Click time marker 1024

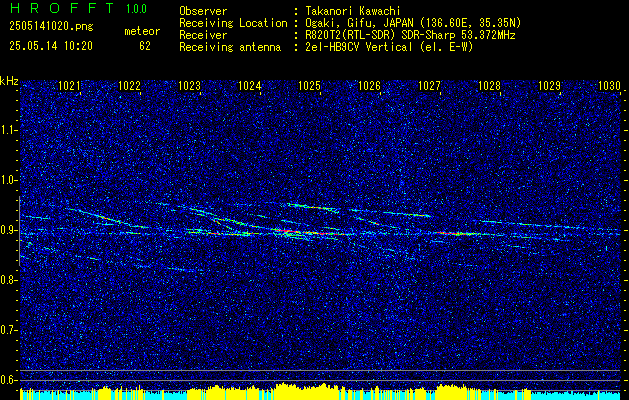tap(249, 85)
